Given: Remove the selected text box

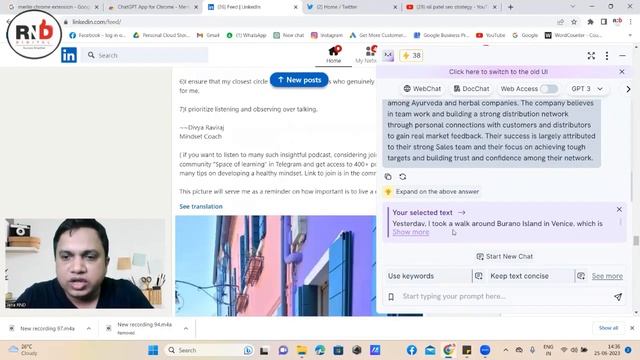Looking at the screenshot, I should pos(619,209).
